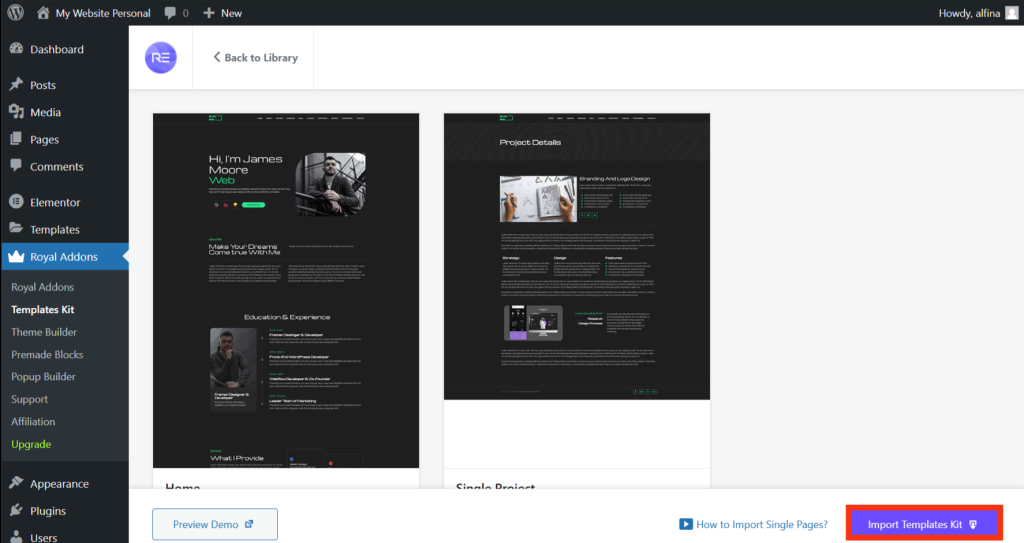Viewport: 1024px width, 543px height.
Task: Open Elementor menu item
Action: (x=55, y=202)
